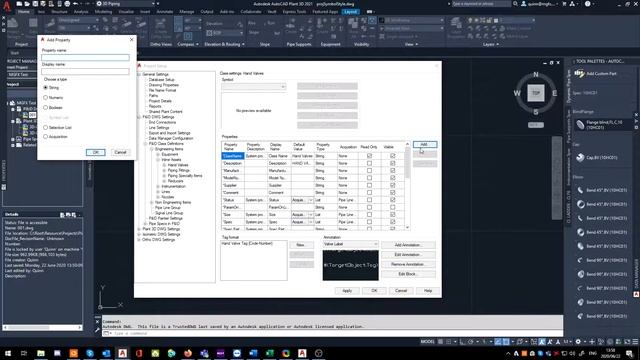Click the N direction on the ViewCube compass
The width and height of the screenshot is (640, 360).
[536, 75]
